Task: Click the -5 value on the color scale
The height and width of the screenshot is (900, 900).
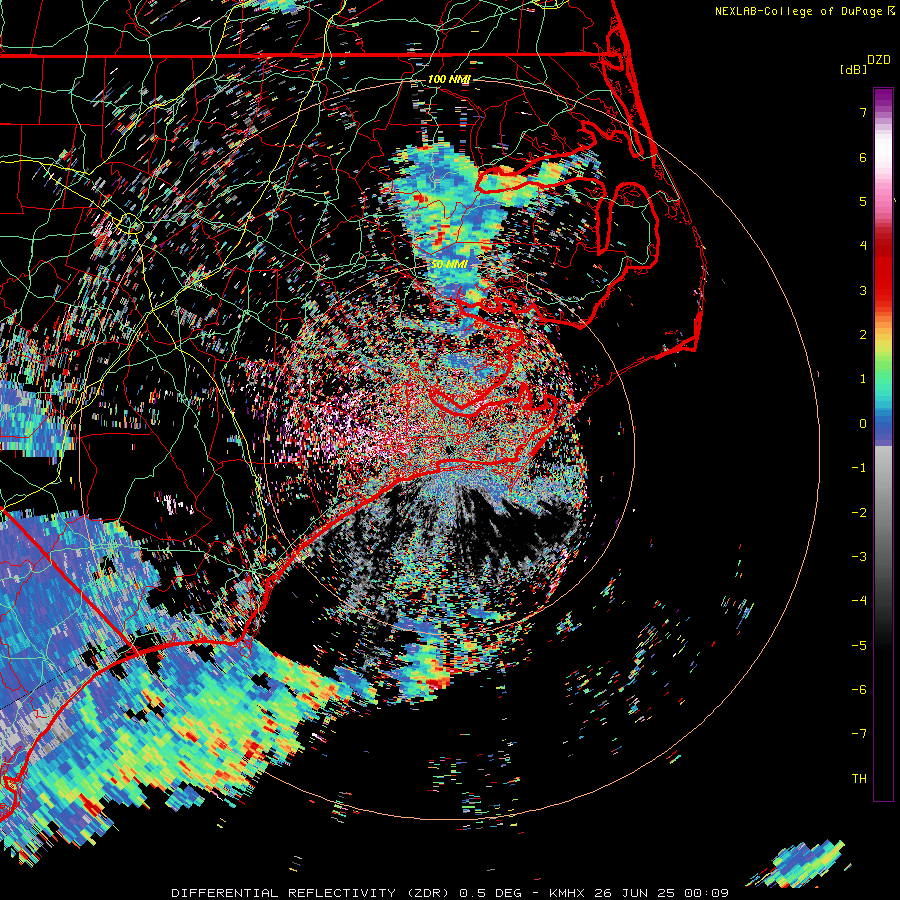Action: coord(859,646)
